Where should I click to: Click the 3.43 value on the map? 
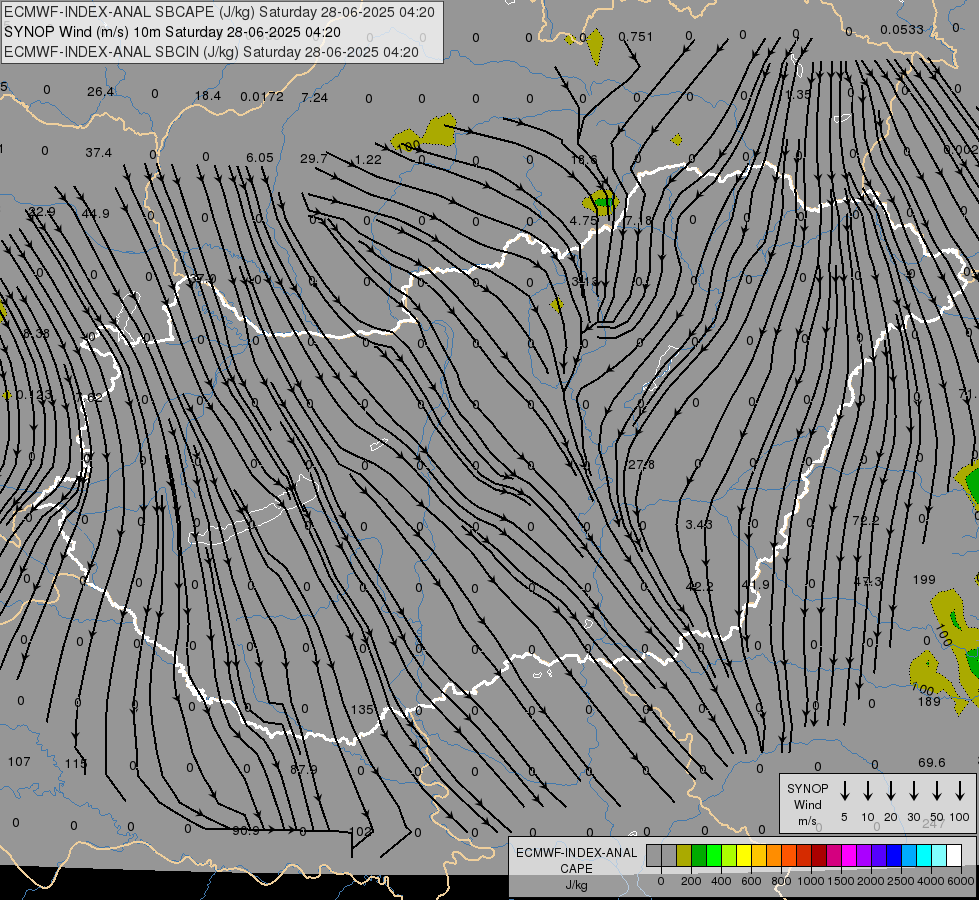click(699, 525)
